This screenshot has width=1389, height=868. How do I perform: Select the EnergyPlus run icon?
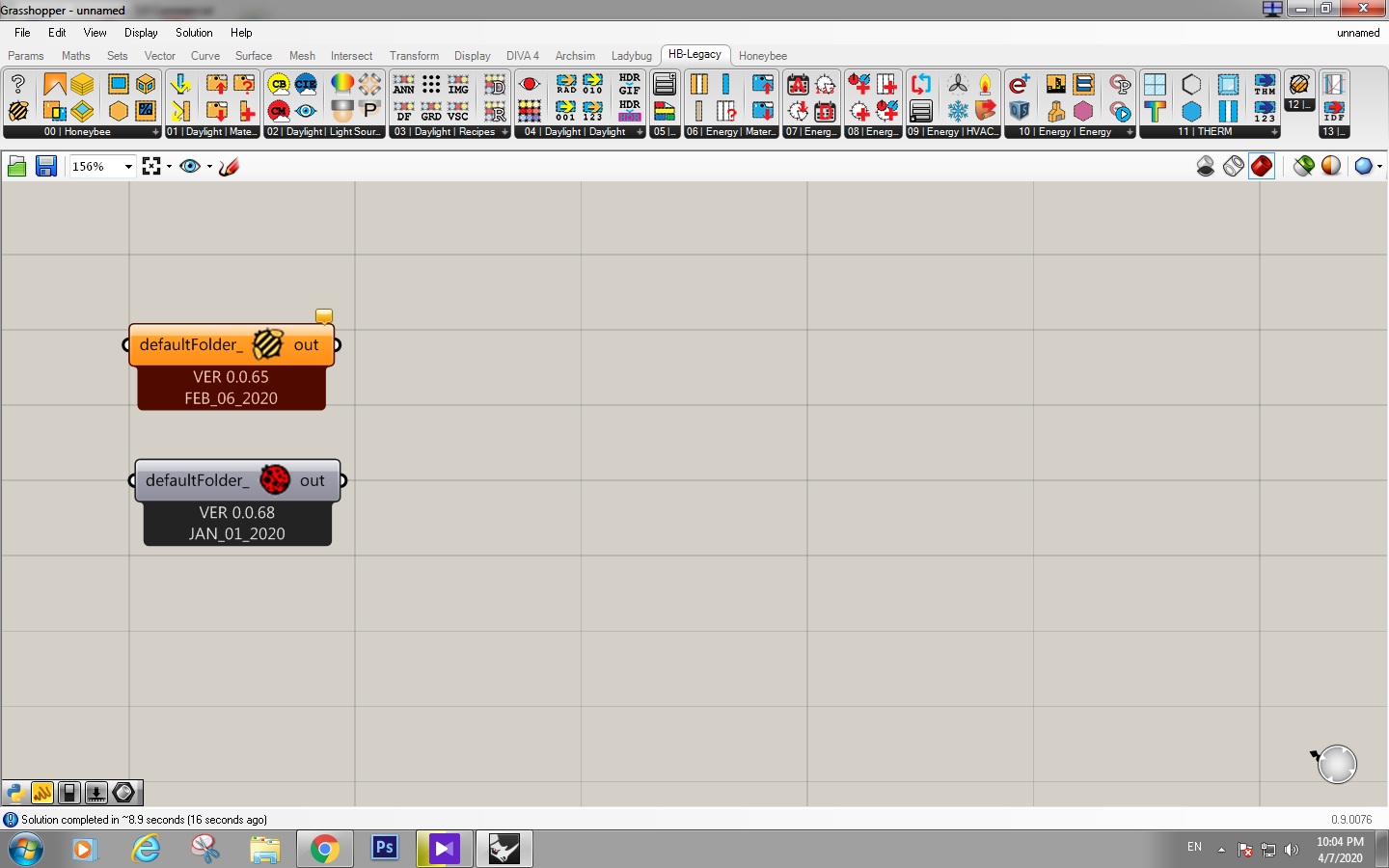[1020, 84]
